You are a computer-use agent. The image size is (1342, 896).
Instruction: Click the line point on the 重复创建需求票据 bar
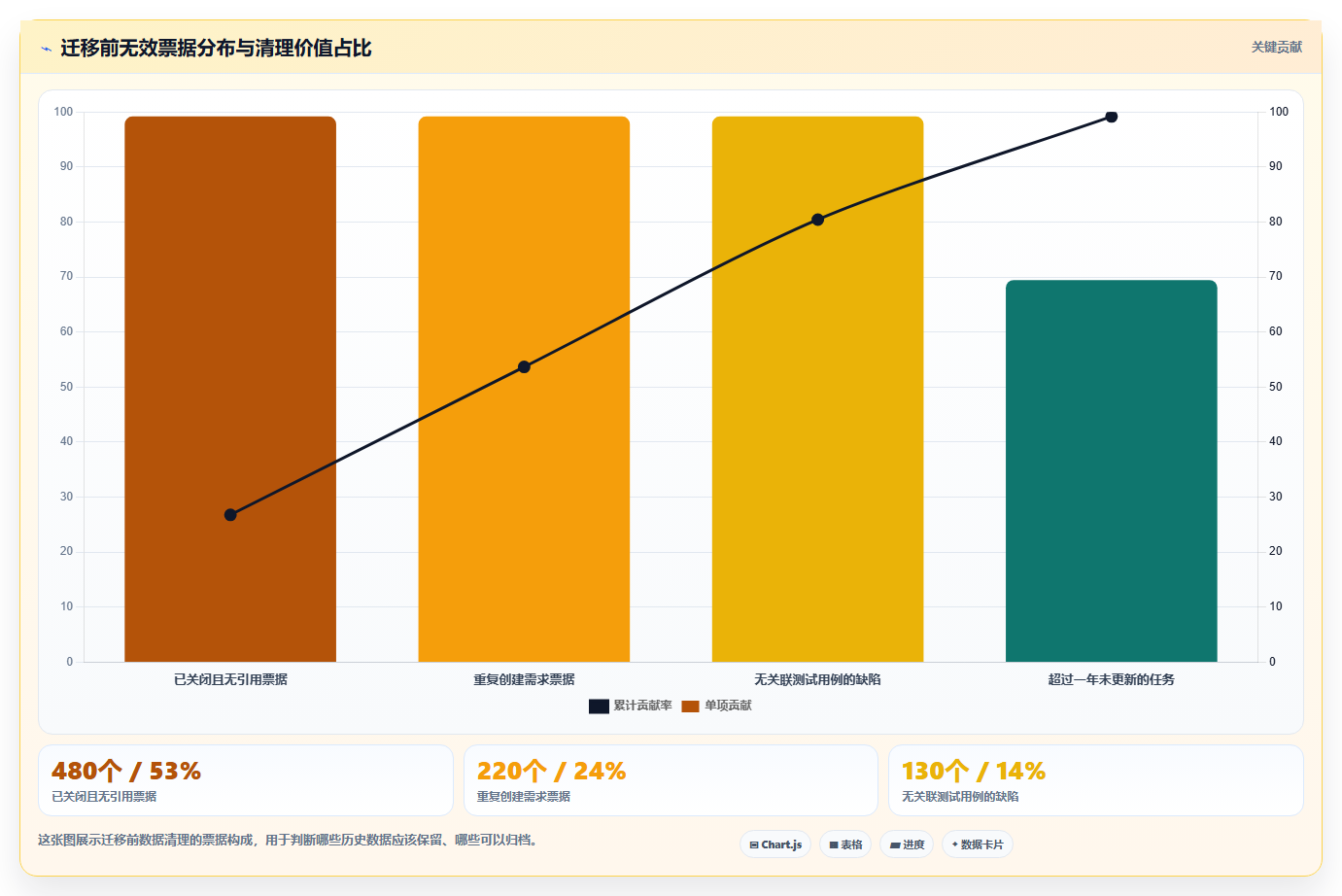tap(524, 367)
